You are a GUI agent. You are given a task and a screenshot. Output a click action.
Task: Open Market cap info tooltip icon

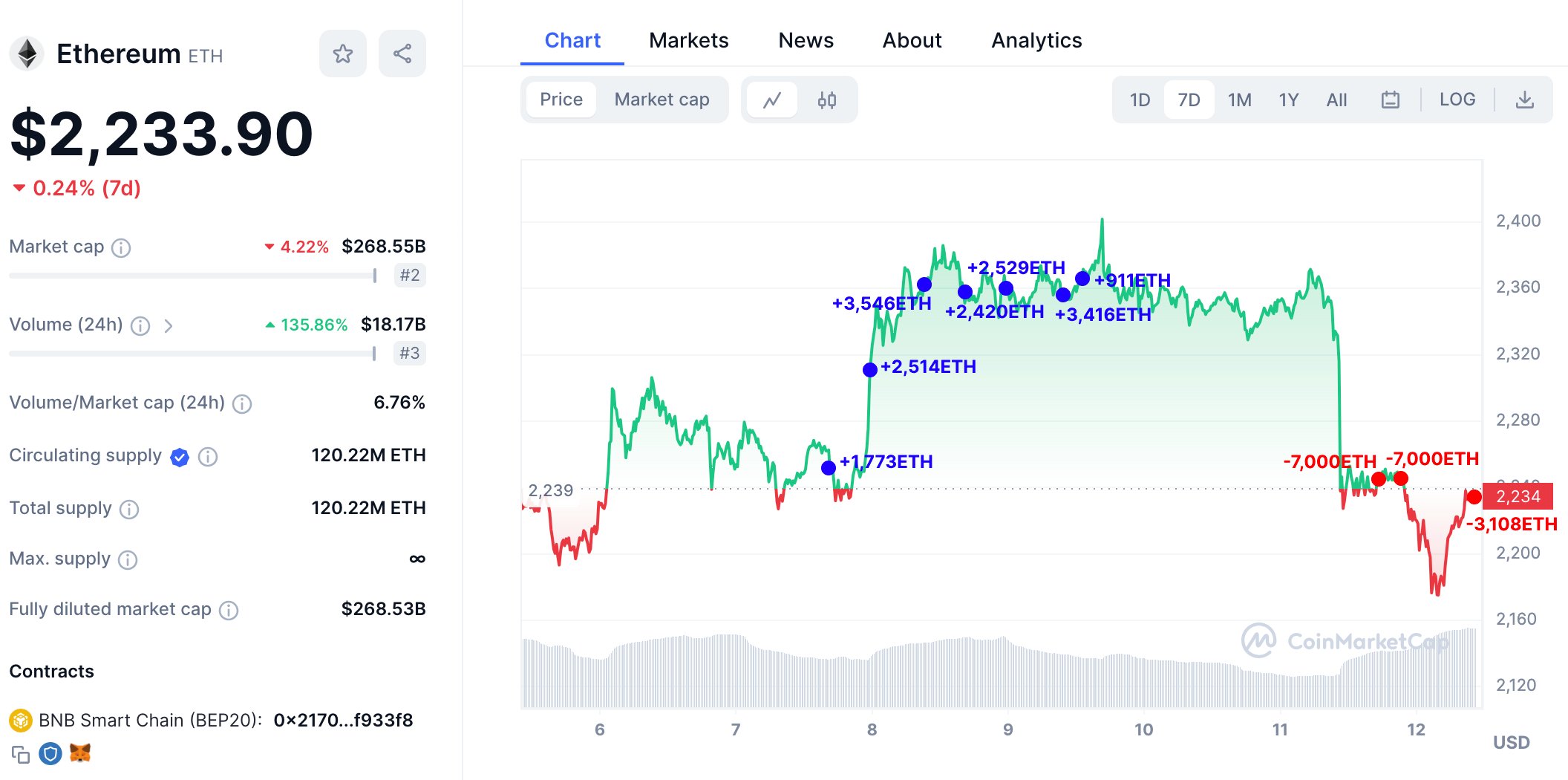coord(121,247)
